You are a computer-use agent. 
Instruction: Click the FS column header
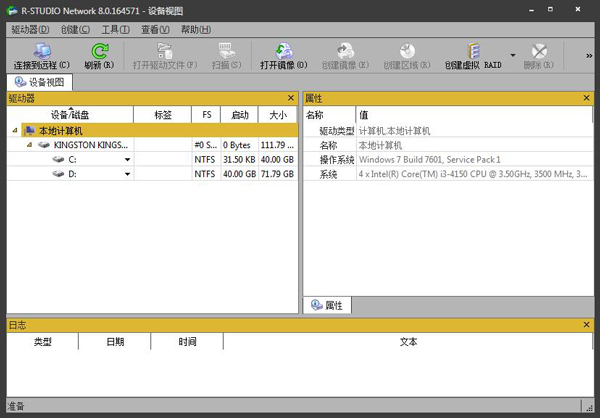207,114
